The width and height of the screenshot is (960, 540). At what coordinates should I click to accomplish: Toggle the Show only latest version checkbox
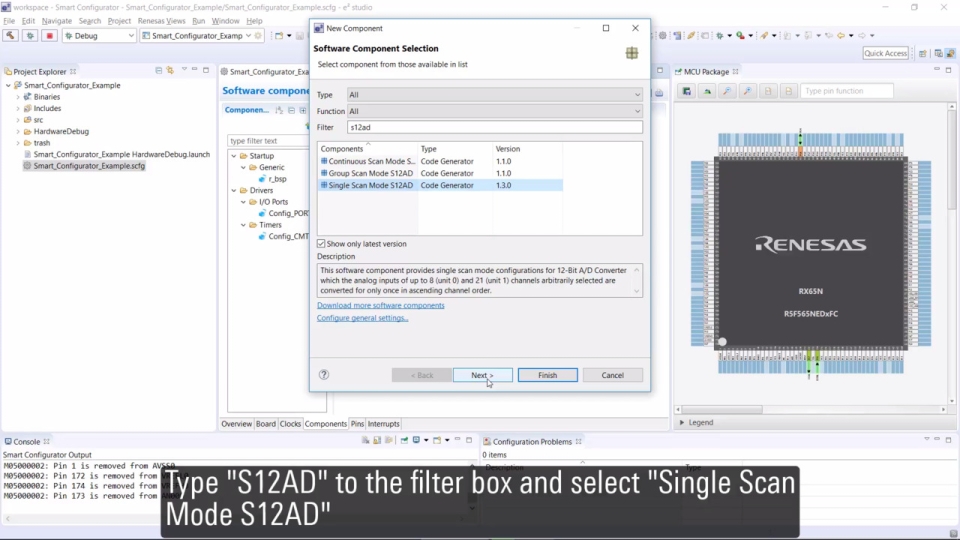(x=321, y=244)
